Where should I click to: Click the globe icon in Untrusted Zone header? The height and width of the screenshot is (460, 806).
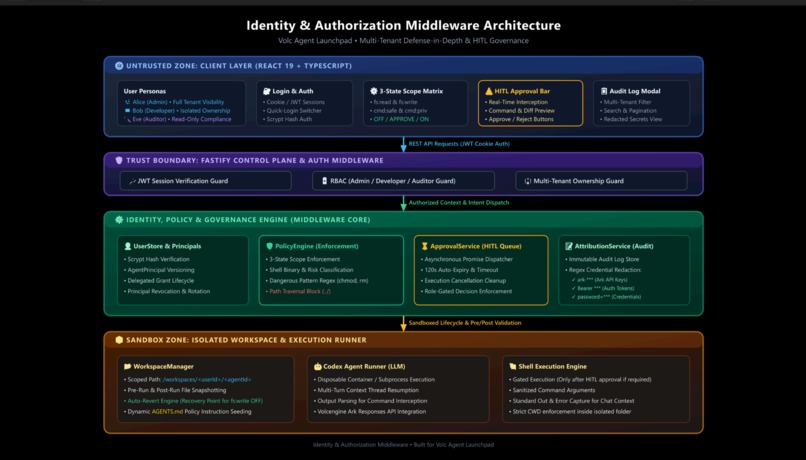[x=119, y=66]
